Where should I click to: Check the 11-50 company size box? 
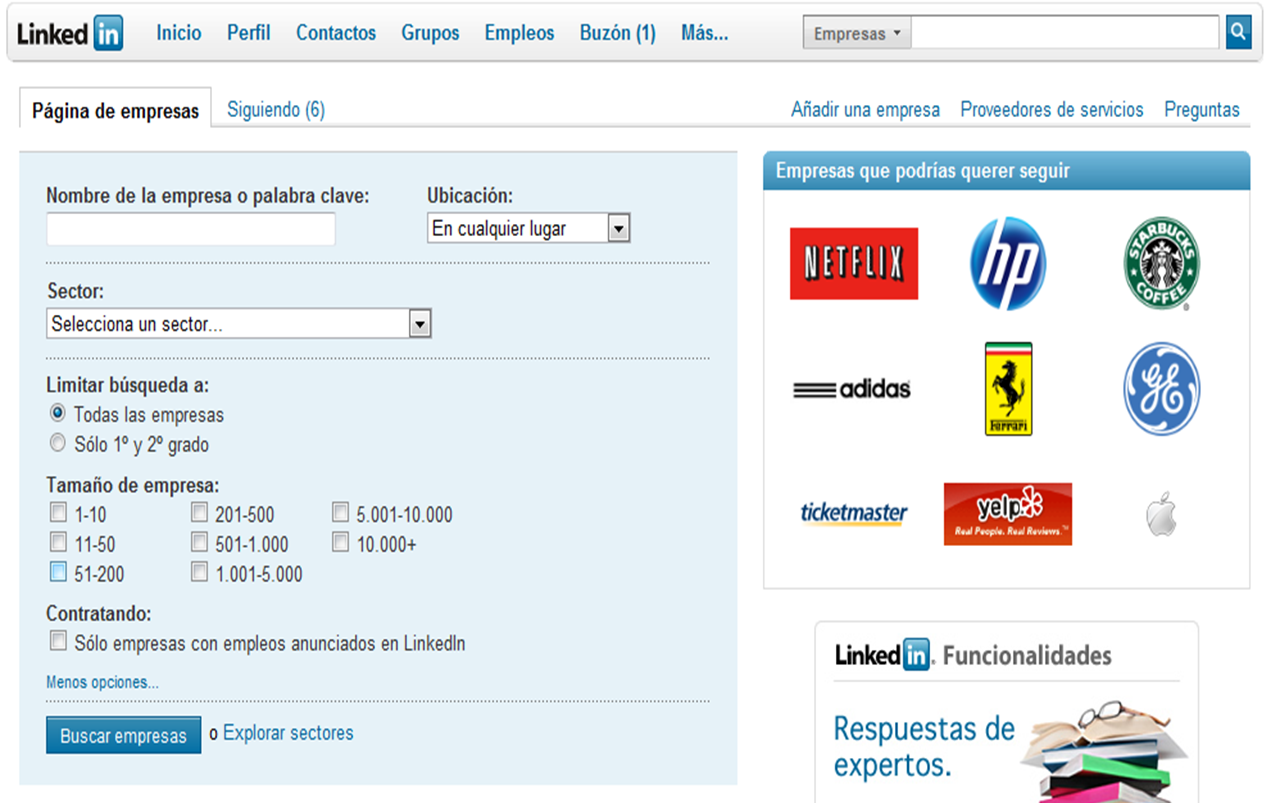58,543
